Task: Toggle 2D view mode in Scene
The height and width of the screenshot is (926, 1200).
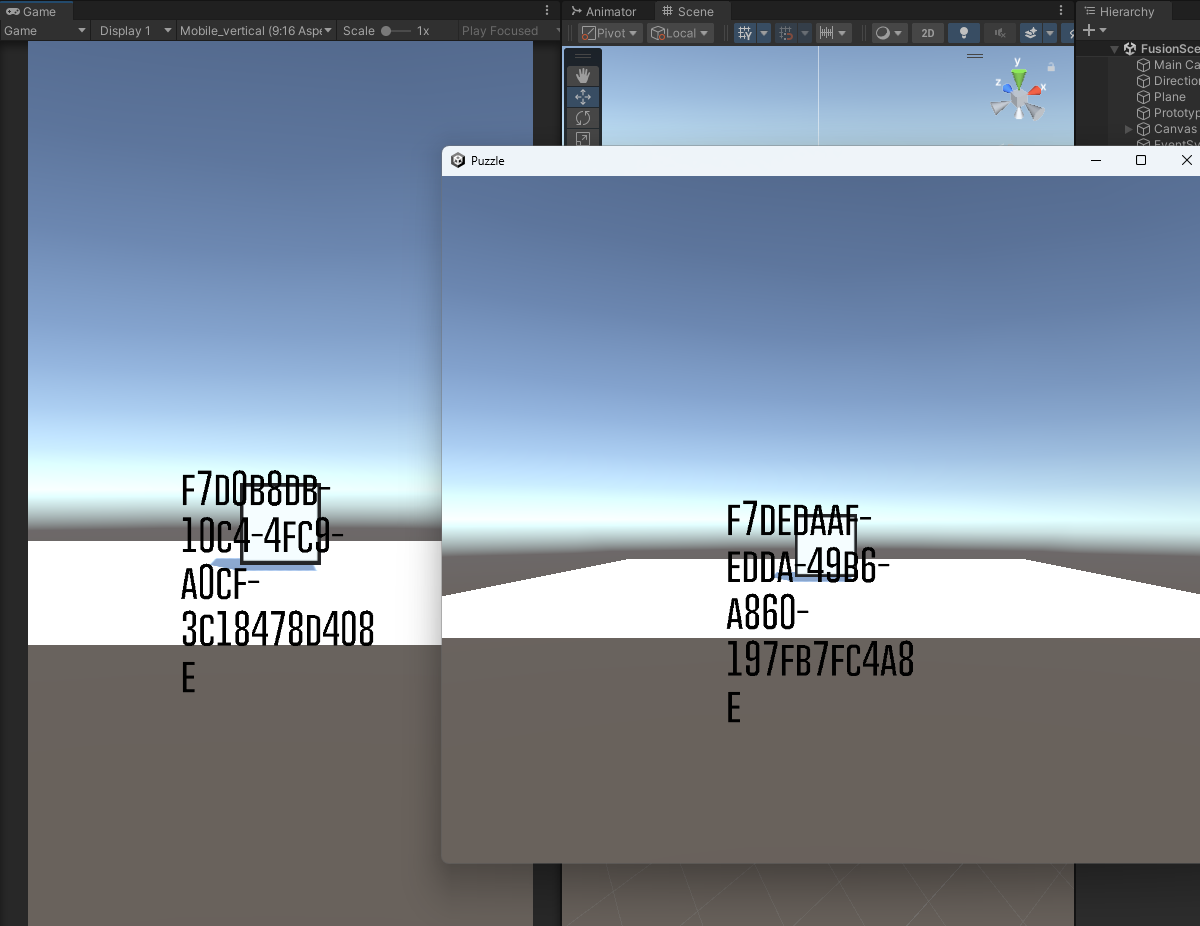Action: click(x=927, y=33)
